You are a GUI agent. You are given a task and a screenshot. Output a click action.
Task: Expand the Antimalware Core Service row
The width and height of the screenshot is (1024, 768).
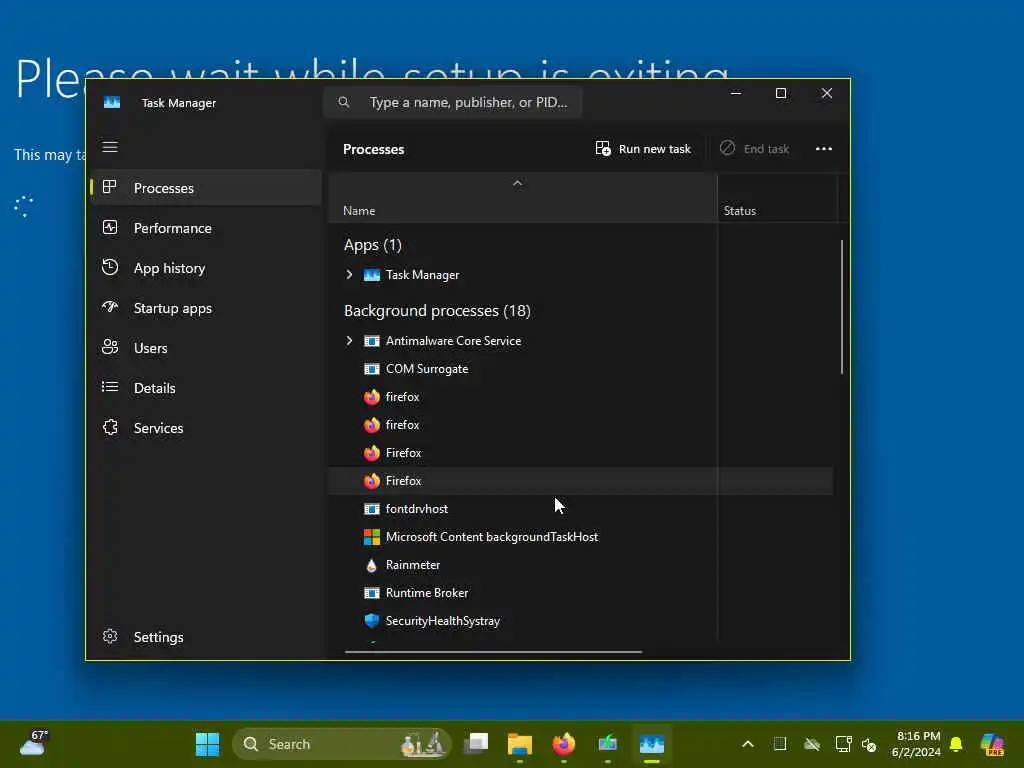coord(349,341)
